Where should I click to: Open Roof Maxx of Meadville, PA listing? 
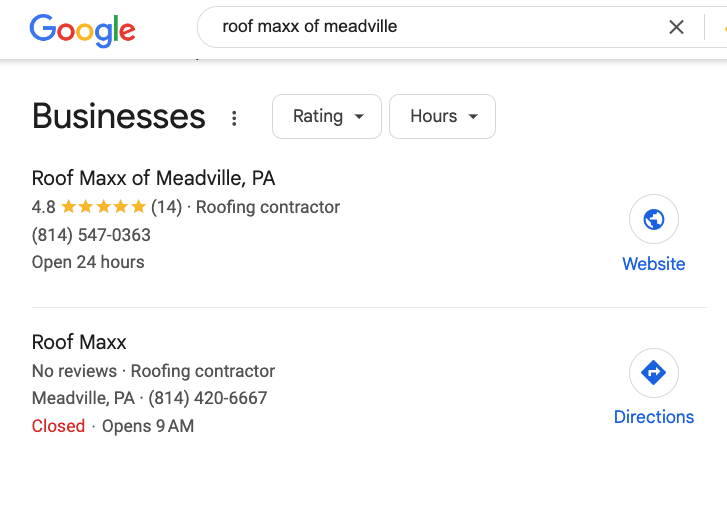point(153,179)
